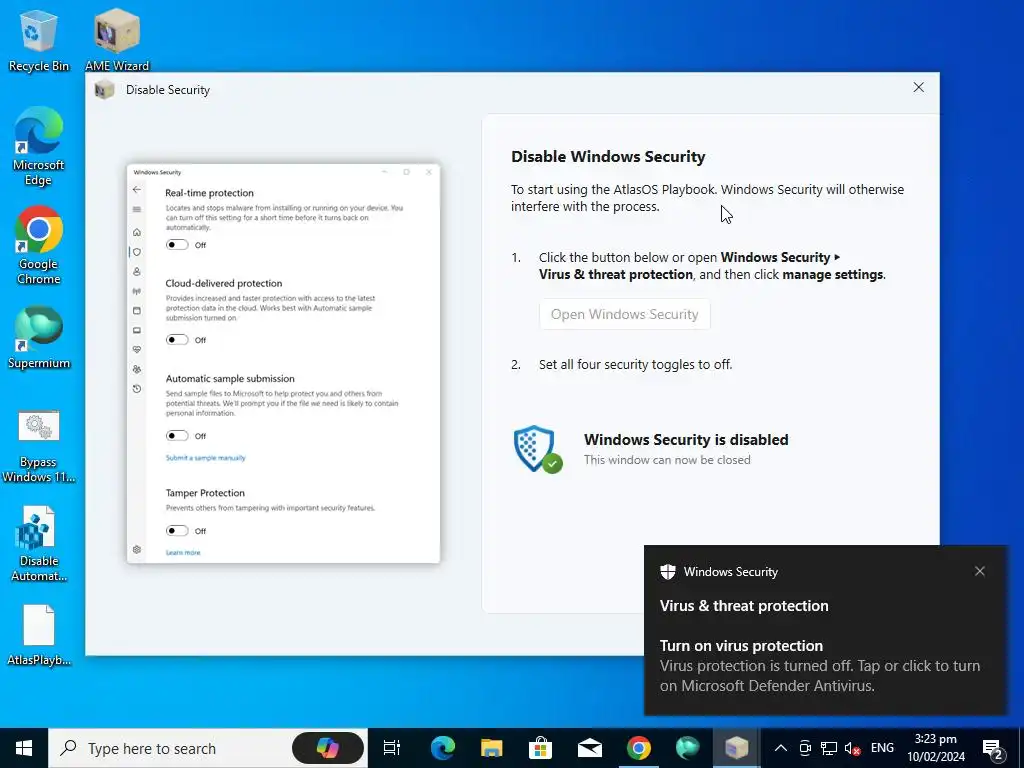Viewport: 1024px width, 768px height.
Task: Open the Recycle Bin desktop icon
Action: tap(38, 42)
